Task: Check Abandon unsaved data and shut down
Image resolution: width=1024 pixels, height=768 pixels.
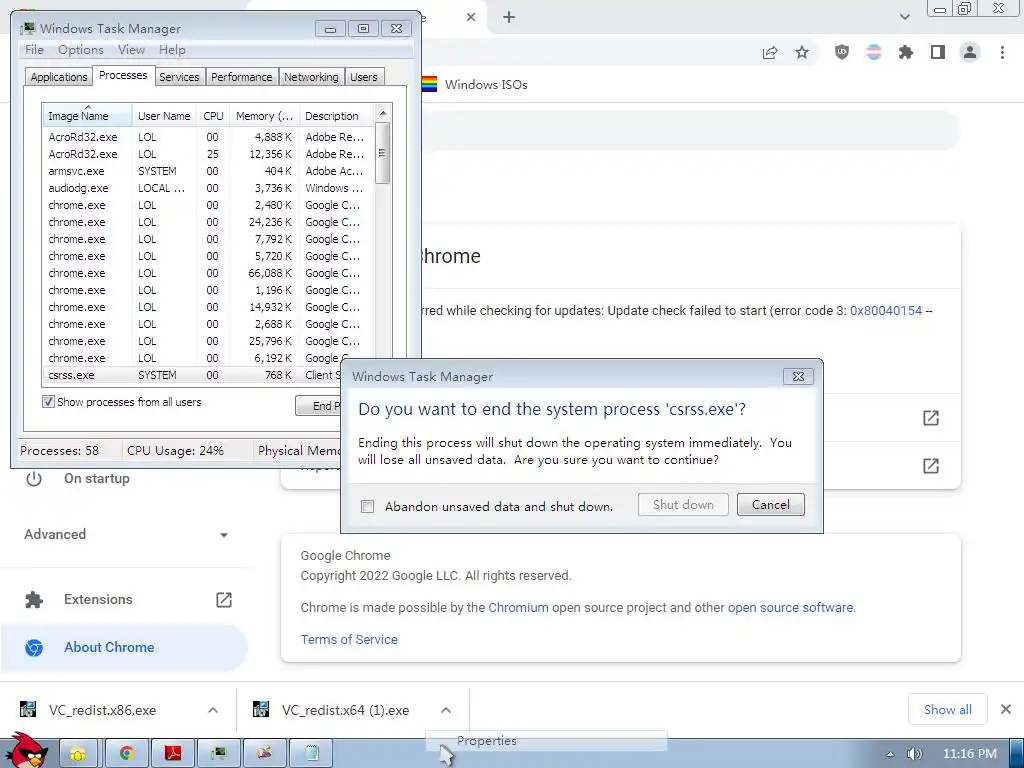Action: pos(368,507)
